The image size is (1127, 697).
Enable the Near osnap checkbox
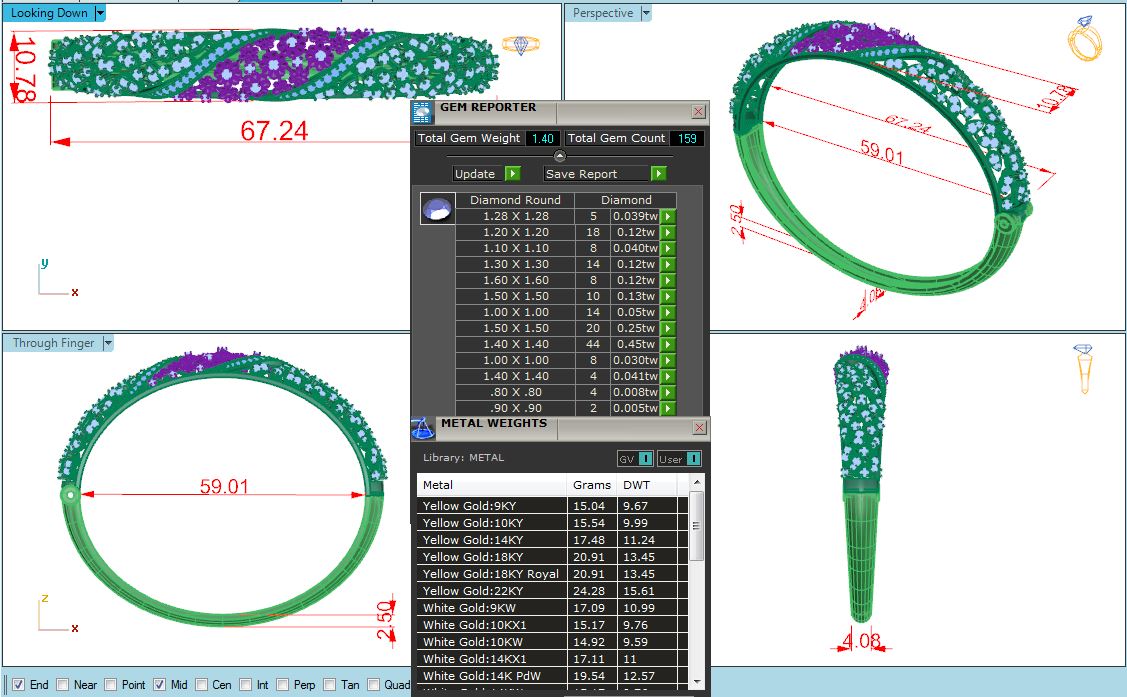click(x=63, y=685)
